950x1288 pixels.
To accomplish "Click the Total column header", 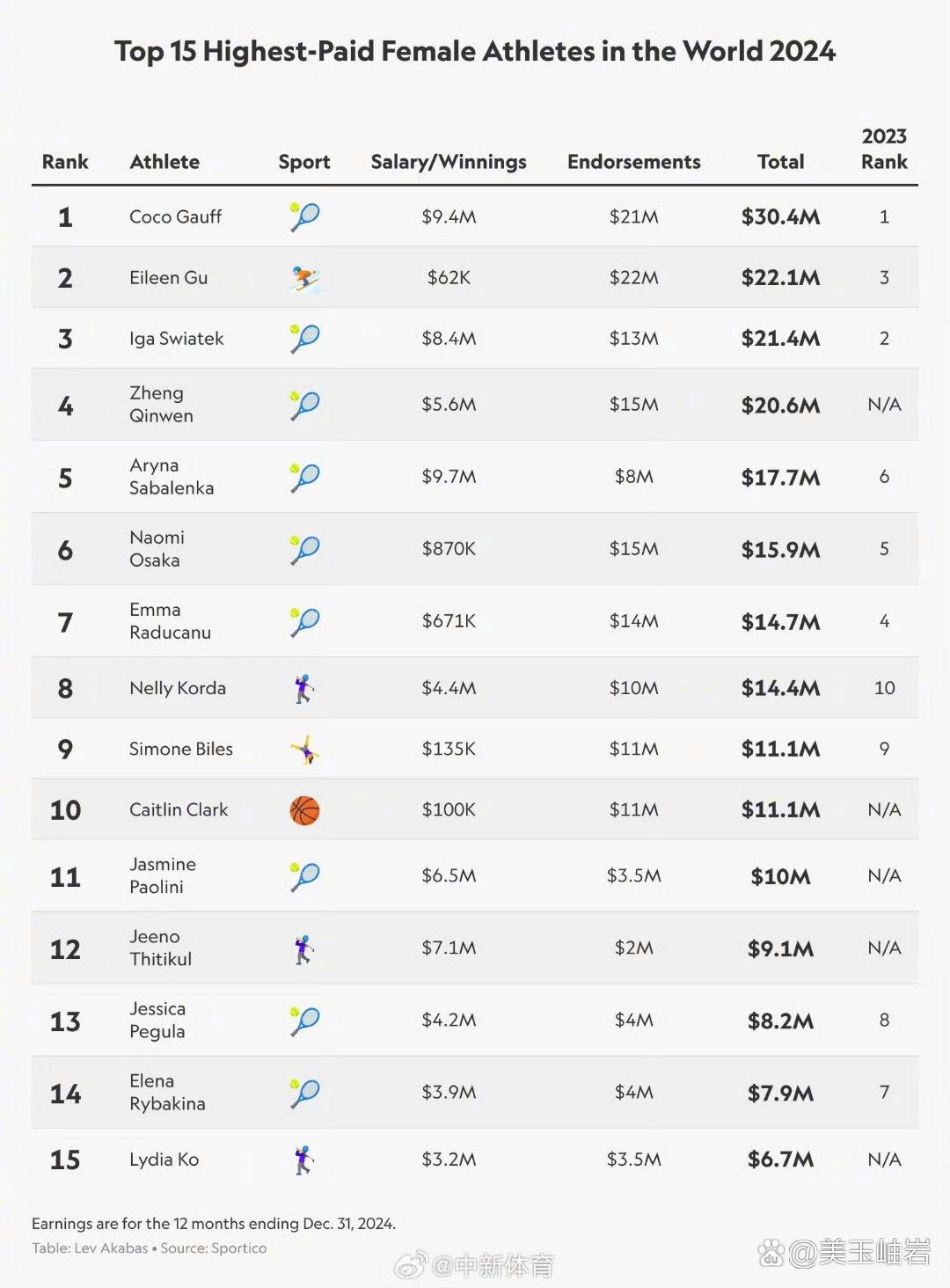I will pyautogui.click(x=781, y=162).
